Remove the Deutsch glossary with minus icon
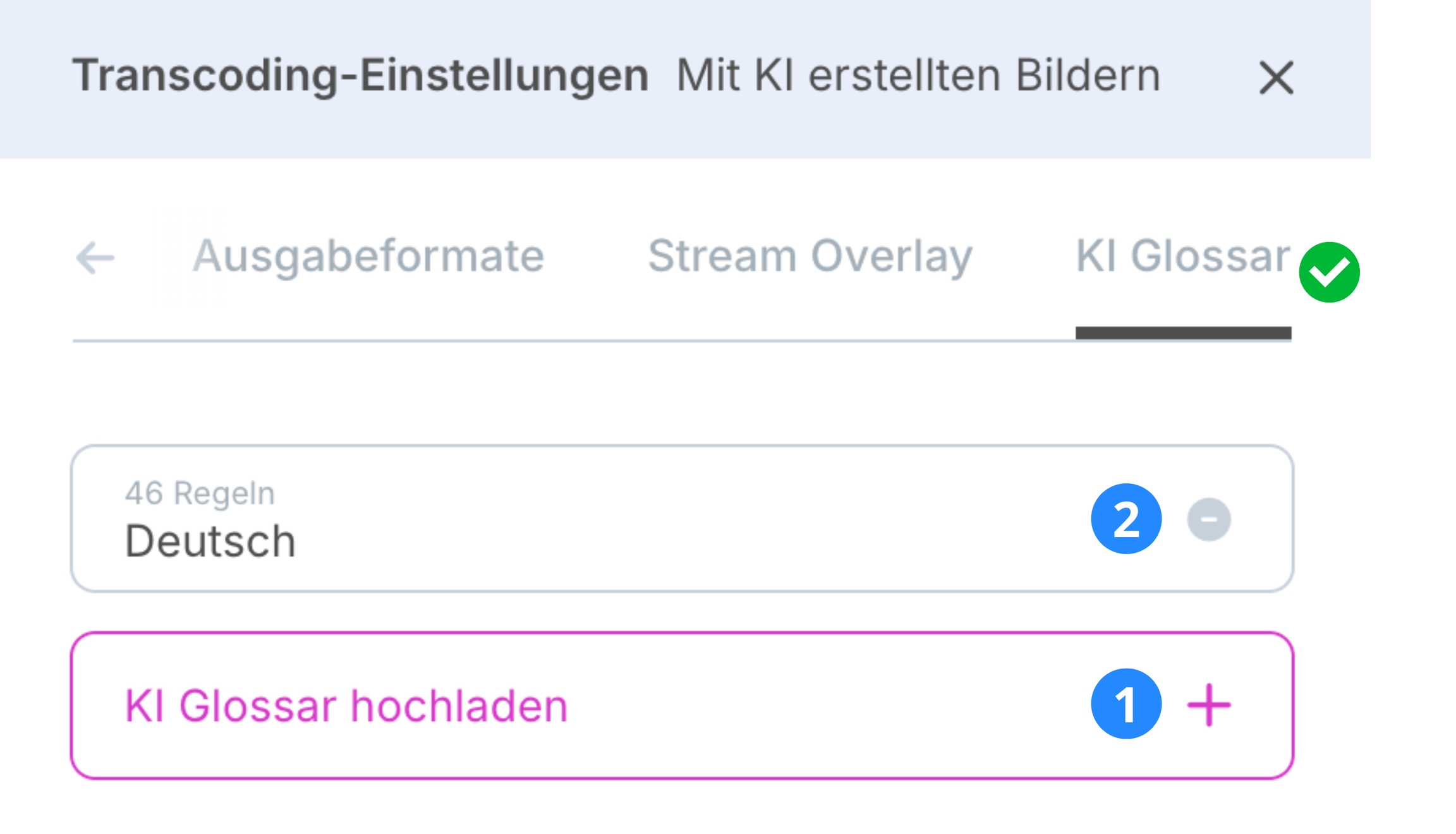 [1208, 519]
